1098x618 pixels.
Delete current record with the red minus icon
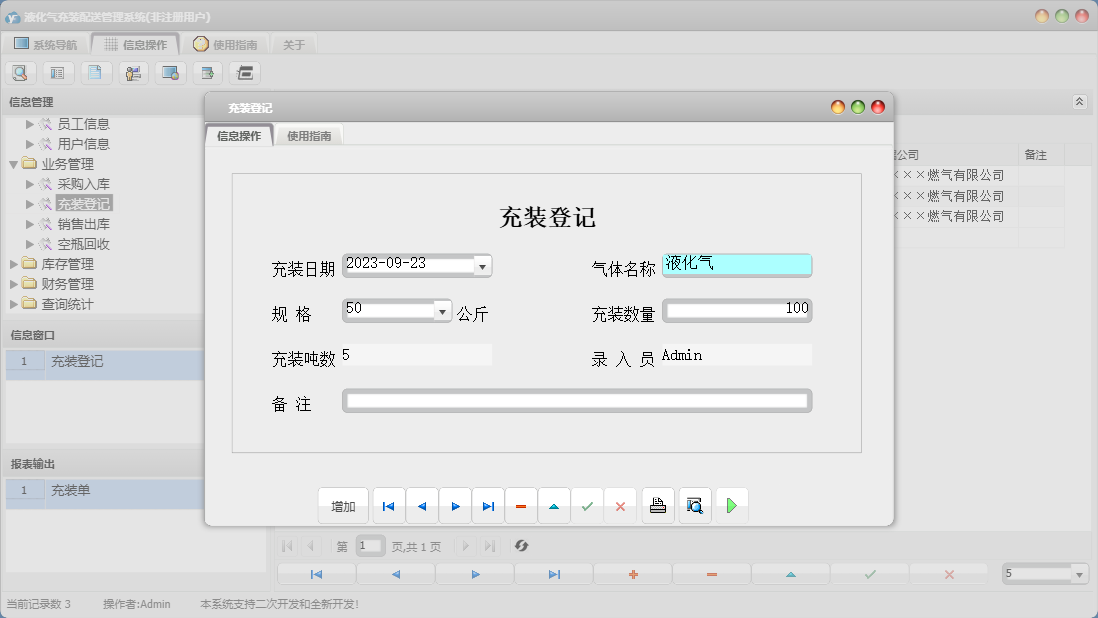pyautogui.click(x=521, y=505)
